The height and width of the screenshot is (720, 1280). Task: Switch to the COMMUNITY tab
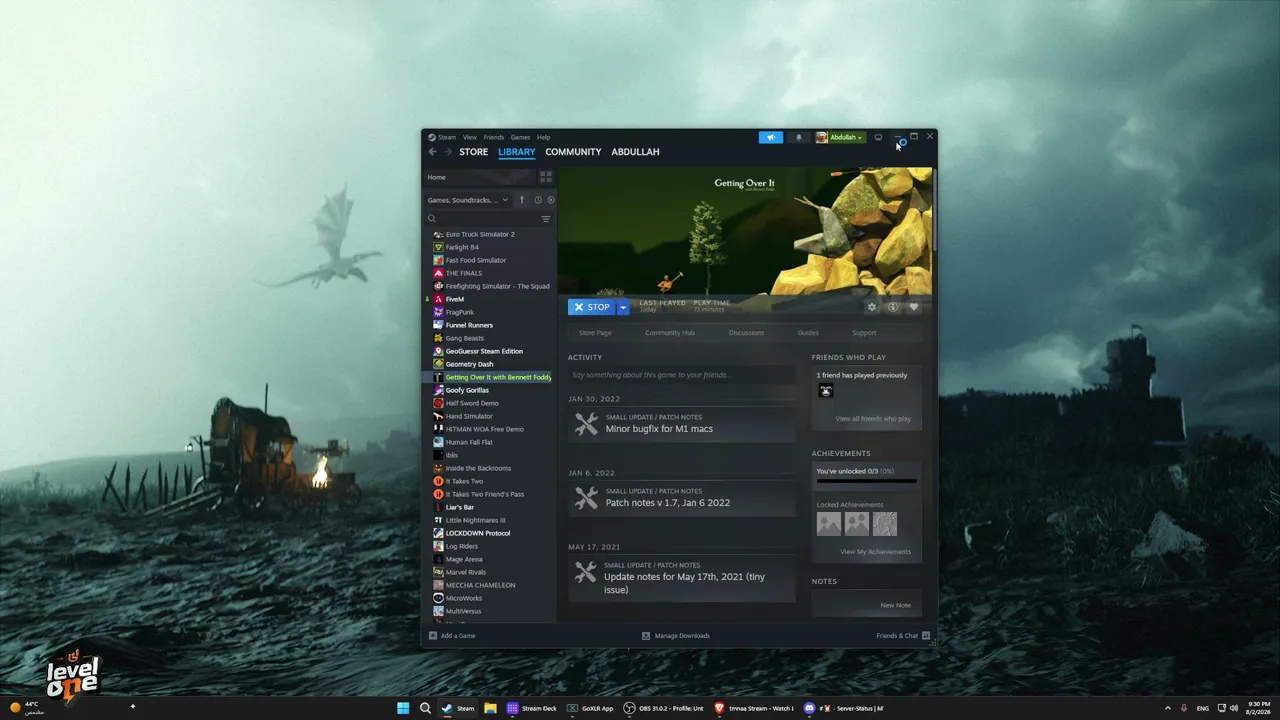coord(573,152)
